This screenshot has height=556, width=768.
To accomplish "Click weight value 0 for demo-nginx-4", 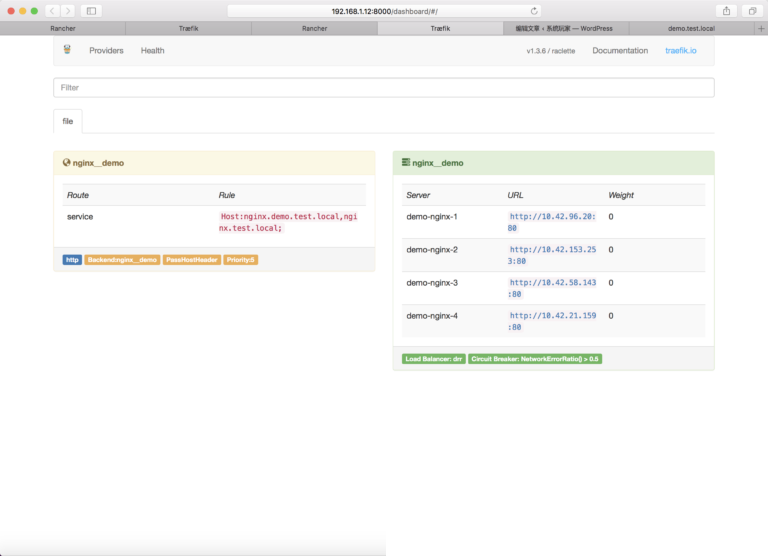I will 611,315.
